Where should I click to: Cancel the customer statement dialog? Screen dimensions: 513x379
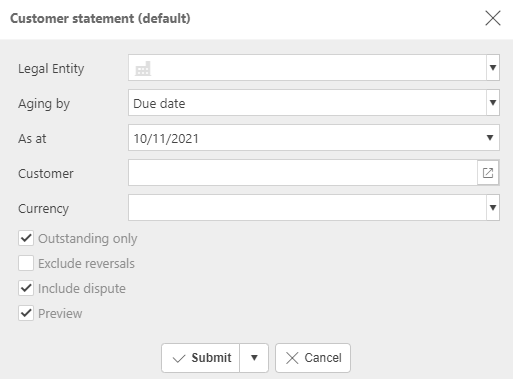coord(313,358)
